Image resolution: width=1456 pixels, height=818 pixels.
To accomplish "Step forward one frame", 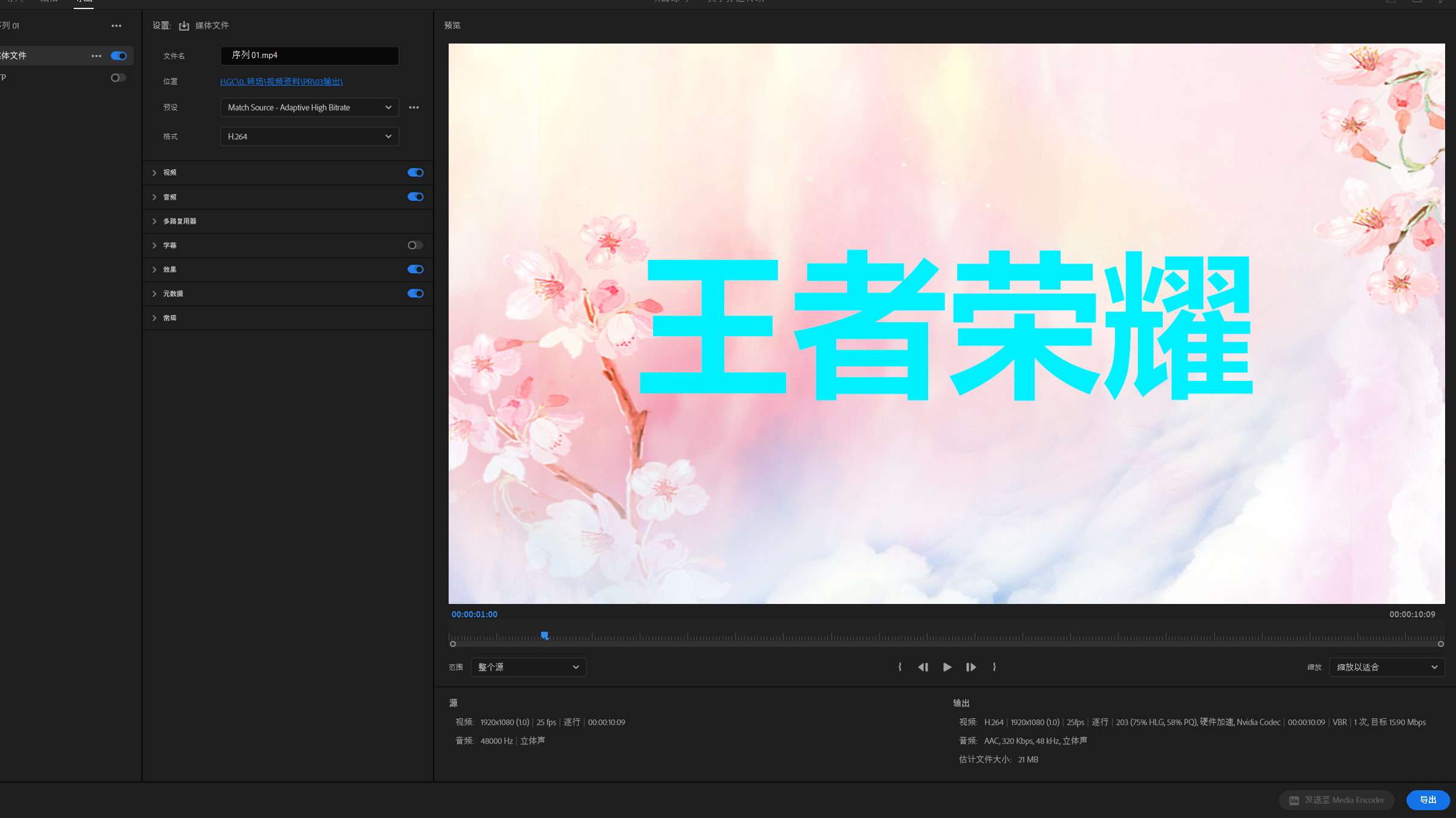I will click(x=970, y=667).
